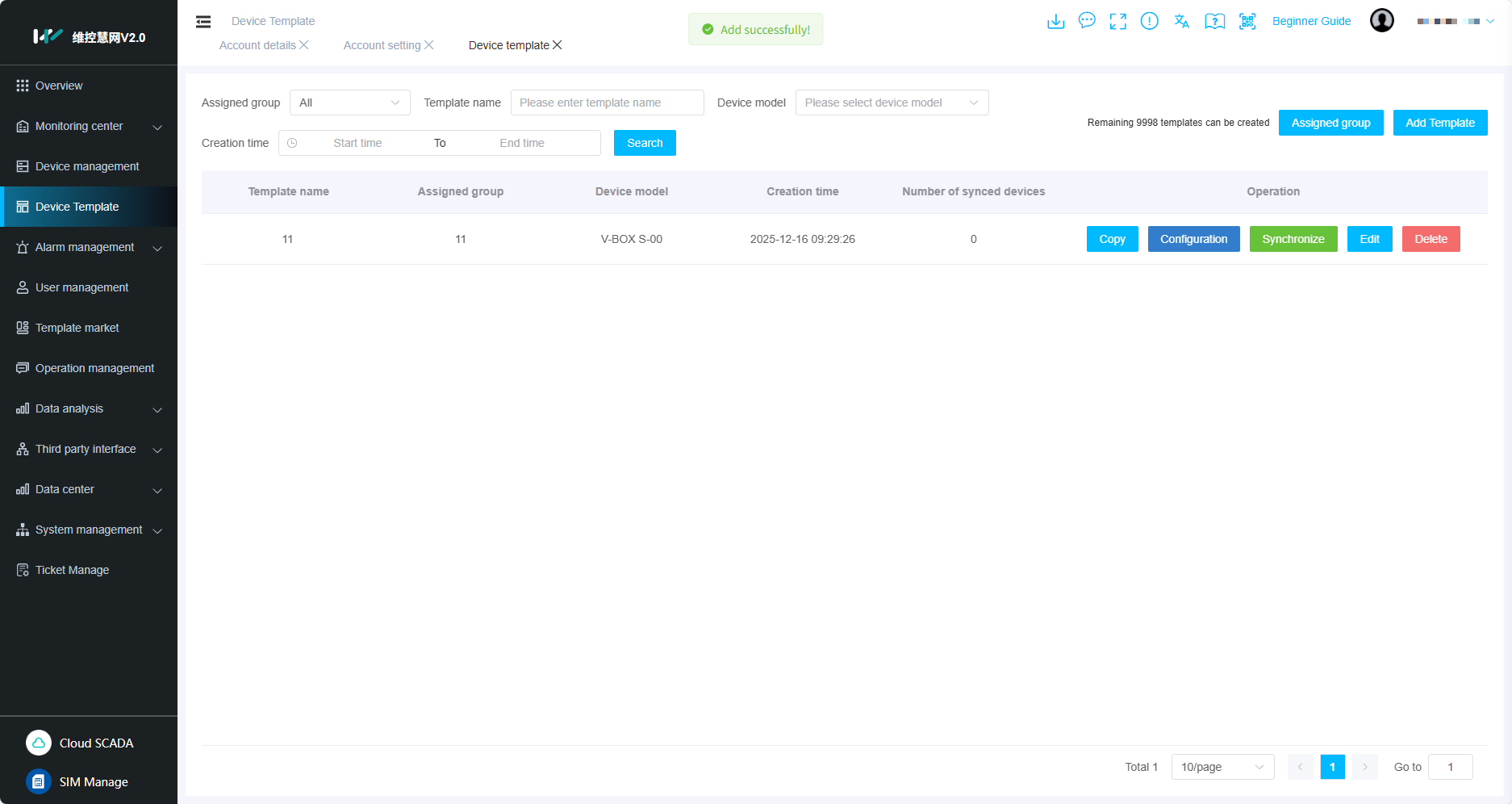
Task: Click the Template name input field
Action: pos(607,103)
